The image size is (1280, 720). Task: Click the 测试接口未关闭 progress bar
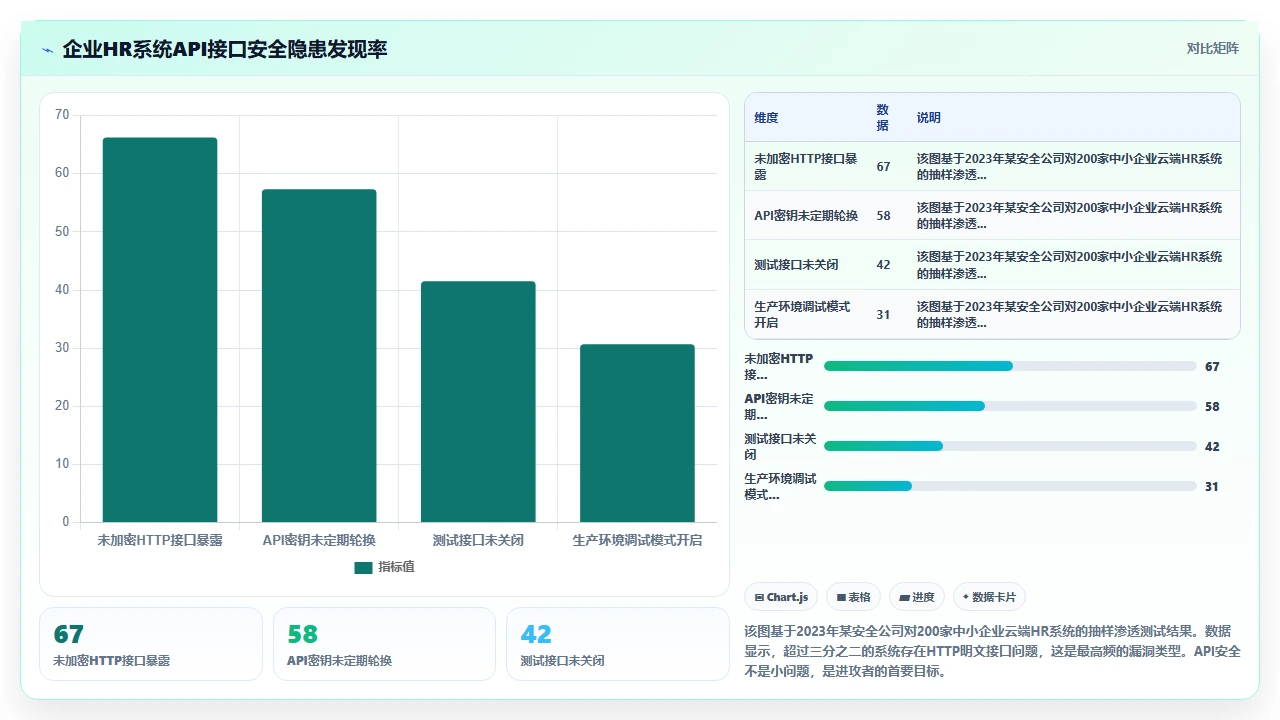tap(1010, 446)
